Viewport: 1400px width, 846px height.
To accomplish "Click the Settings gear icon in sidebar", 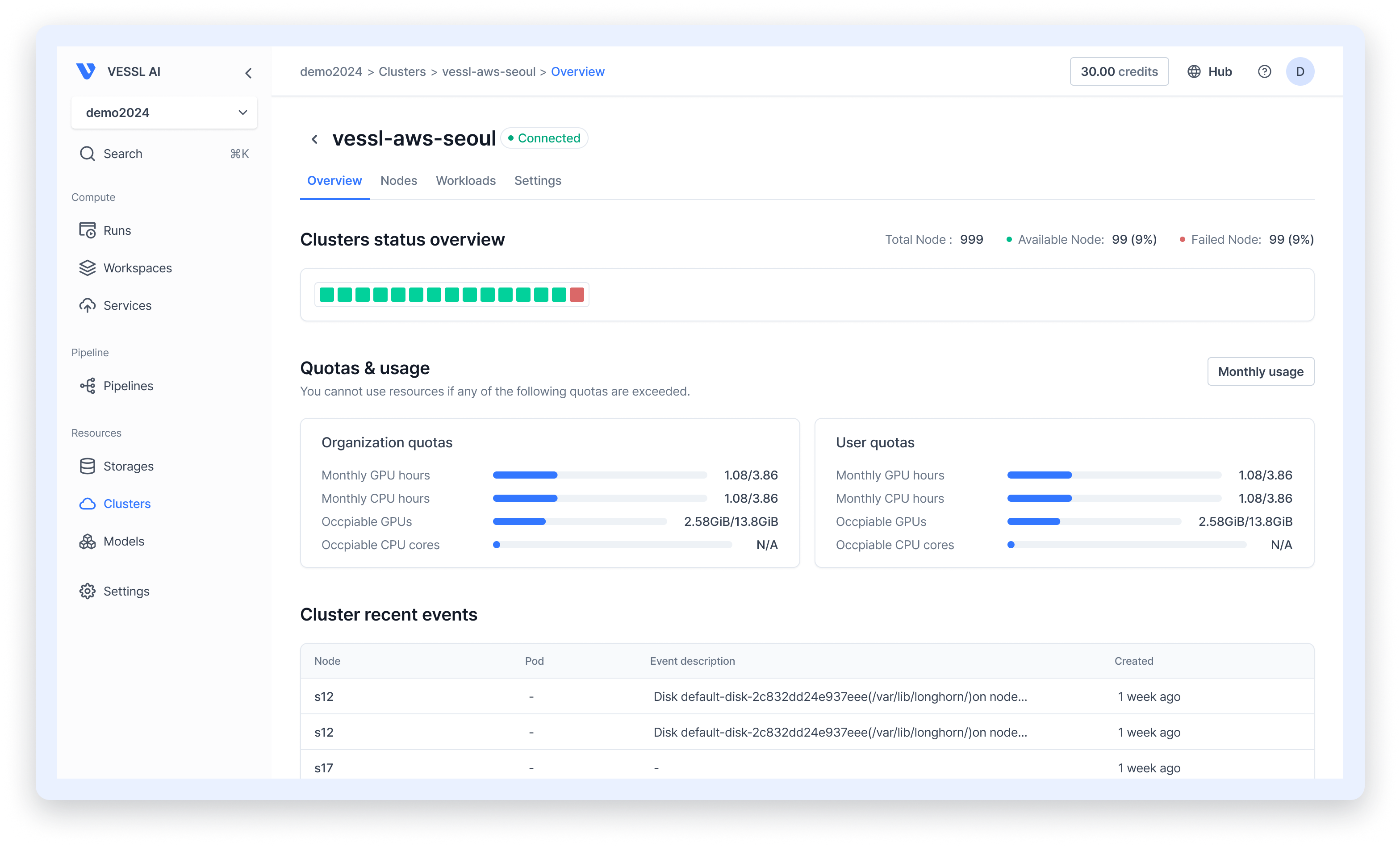I will click(87, 591).
